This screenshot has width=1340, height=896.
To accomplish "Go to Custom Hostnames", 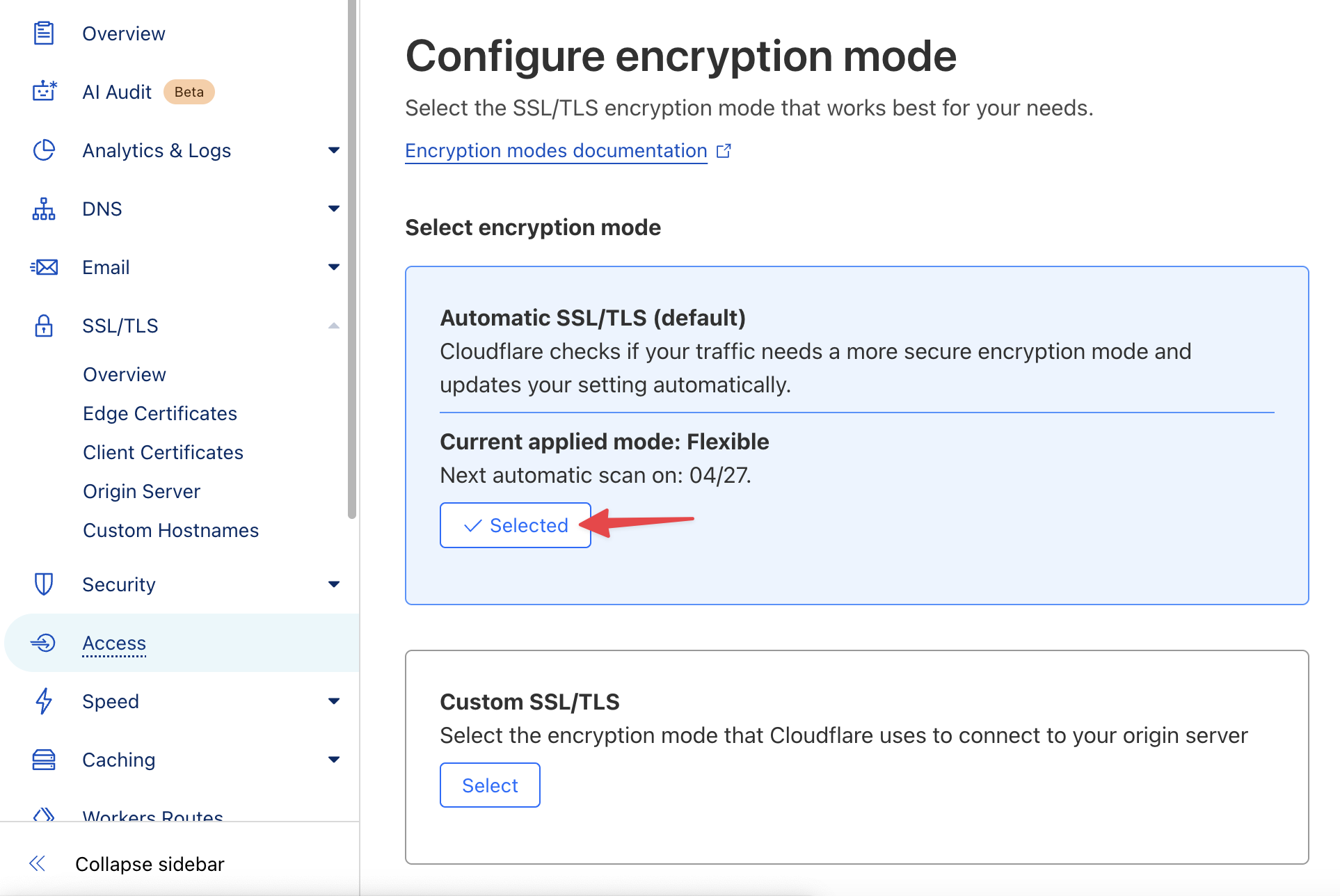I will [x=171, y=530].
